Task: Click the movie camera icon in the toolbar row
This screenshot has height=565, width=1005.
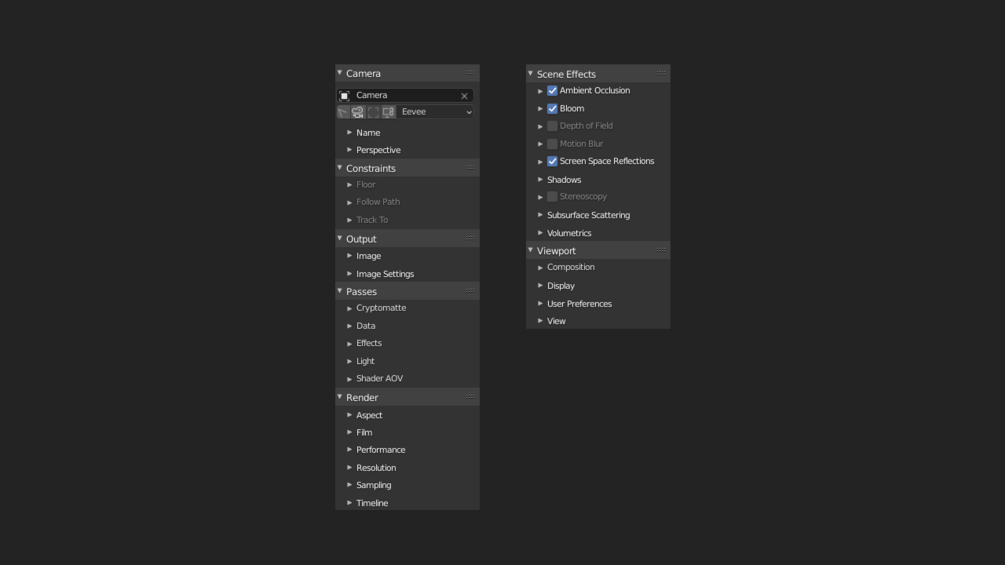Action: pyautogui.click(x=358, y=113)
